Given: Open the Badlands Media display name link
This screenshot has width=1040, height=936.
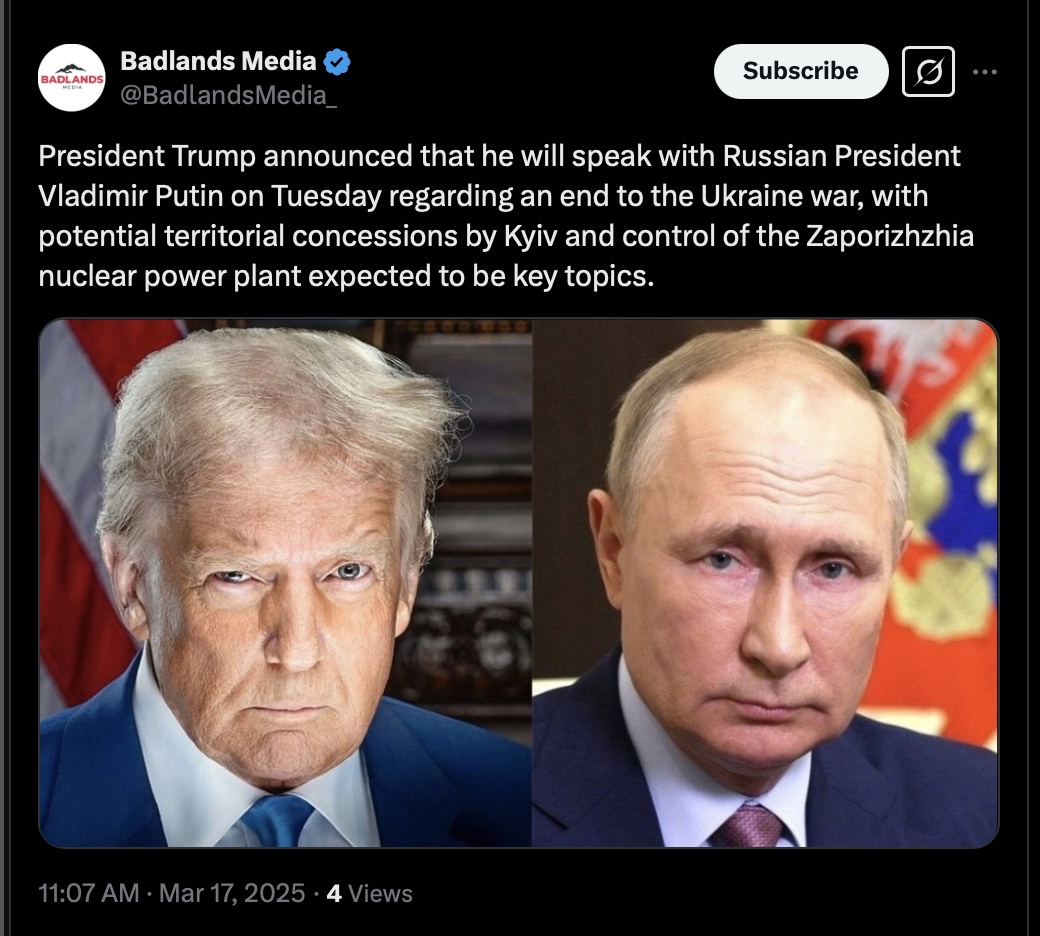Looking at the screenshot, I should pyautogui.click(x=218, y=61).
